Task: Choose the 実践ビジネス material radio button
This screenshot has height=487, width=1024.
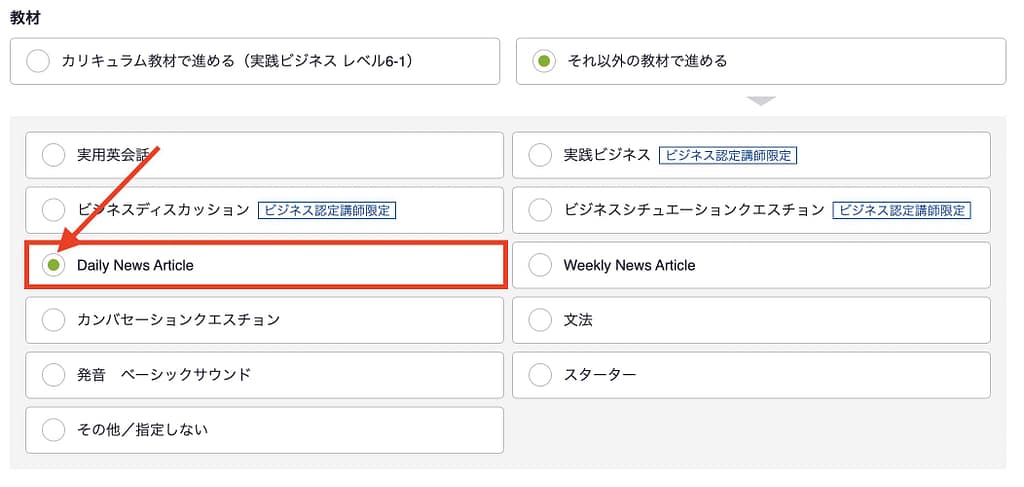Action: tap(540, 155)
